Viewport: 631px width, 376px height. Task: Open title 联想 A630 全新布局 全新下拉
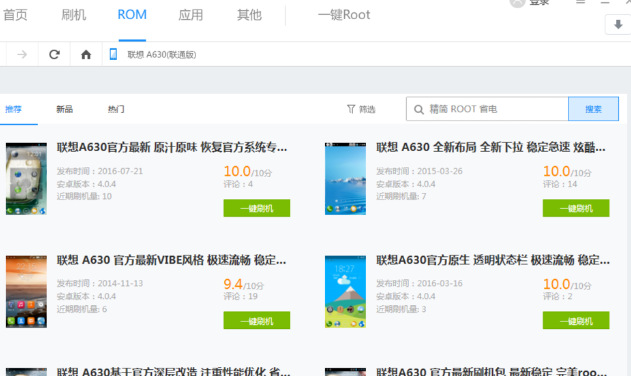tap(491, 148)
